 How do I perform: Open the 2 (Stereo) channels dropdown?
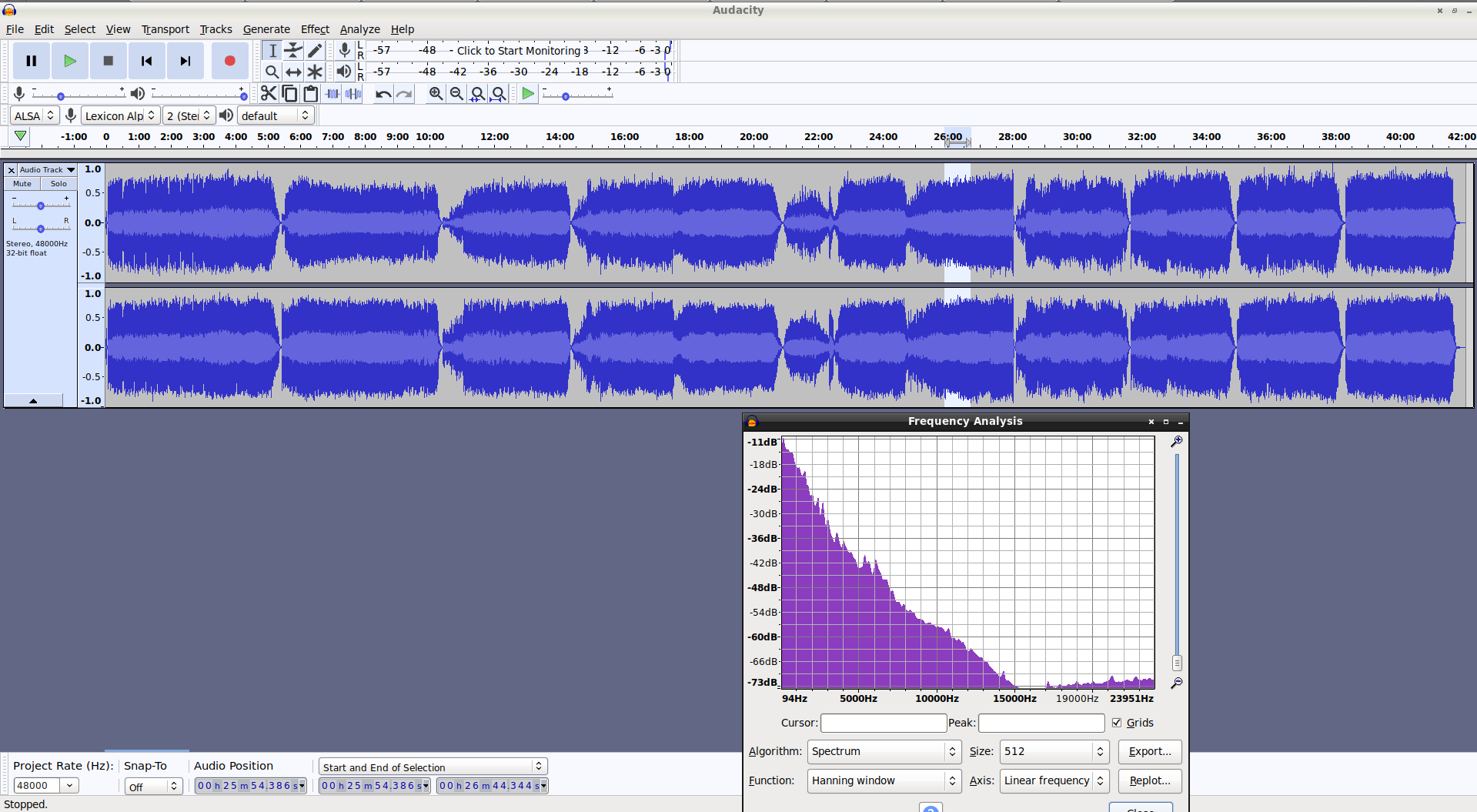click(189, 115)
